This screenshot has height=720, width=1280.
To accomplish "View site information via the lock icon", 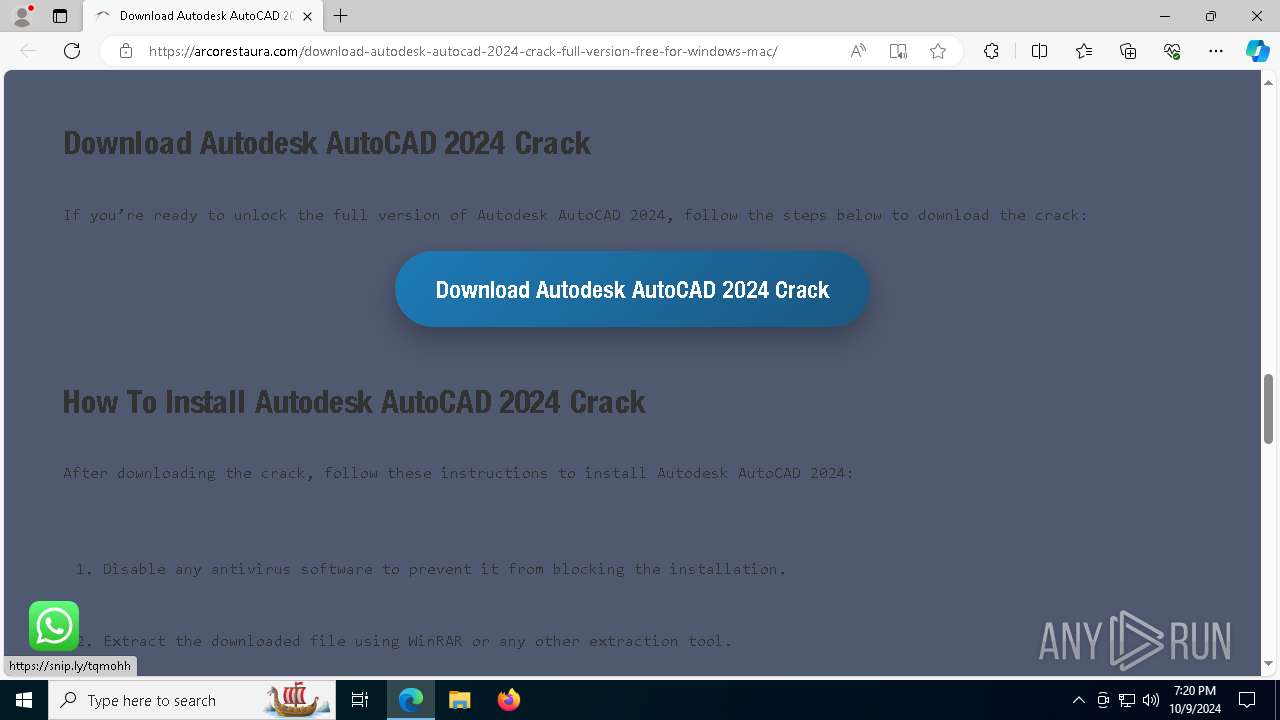I will pos(126,51).
